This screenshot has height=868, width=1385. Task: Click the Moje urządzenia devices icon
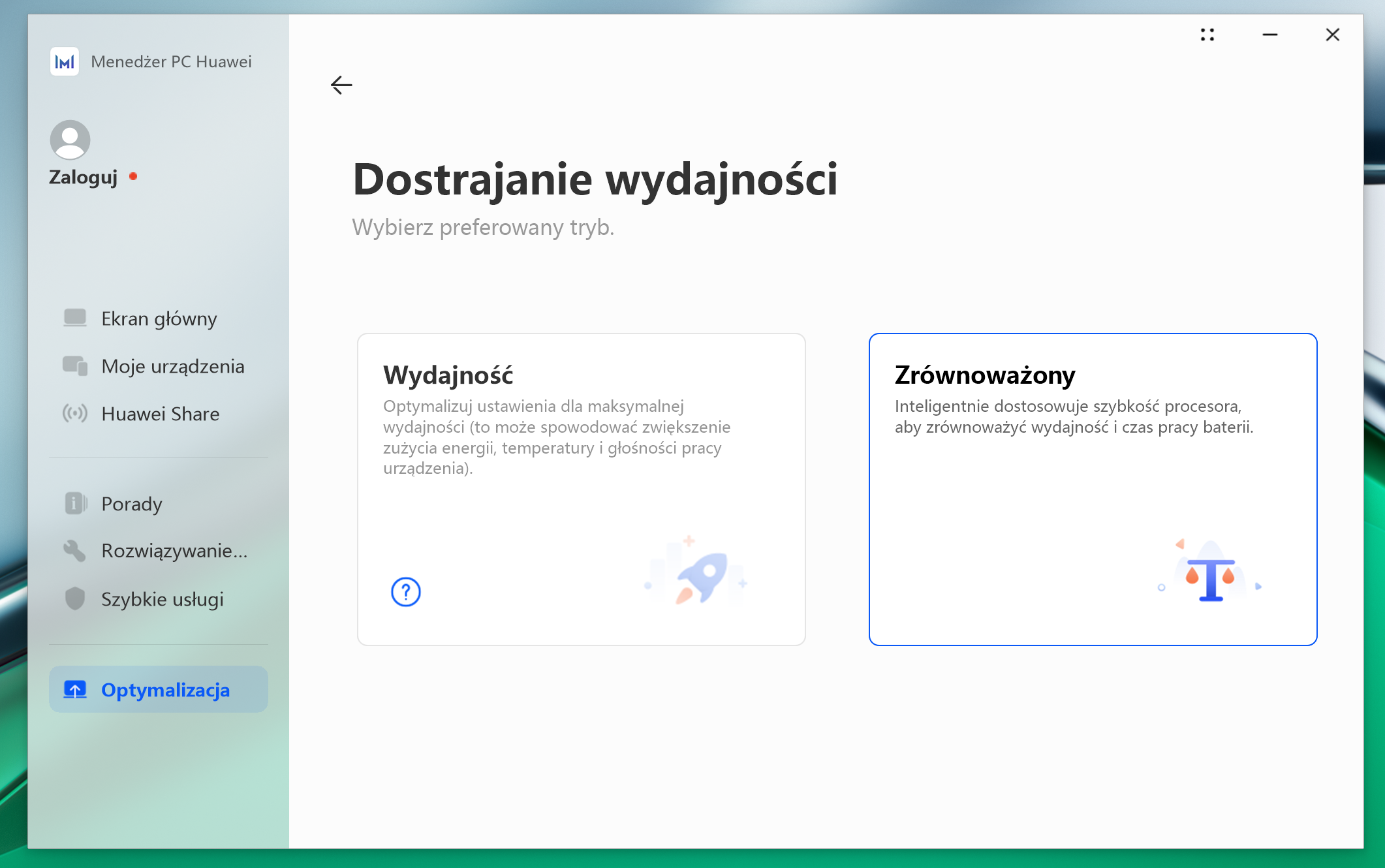[75, 365]
